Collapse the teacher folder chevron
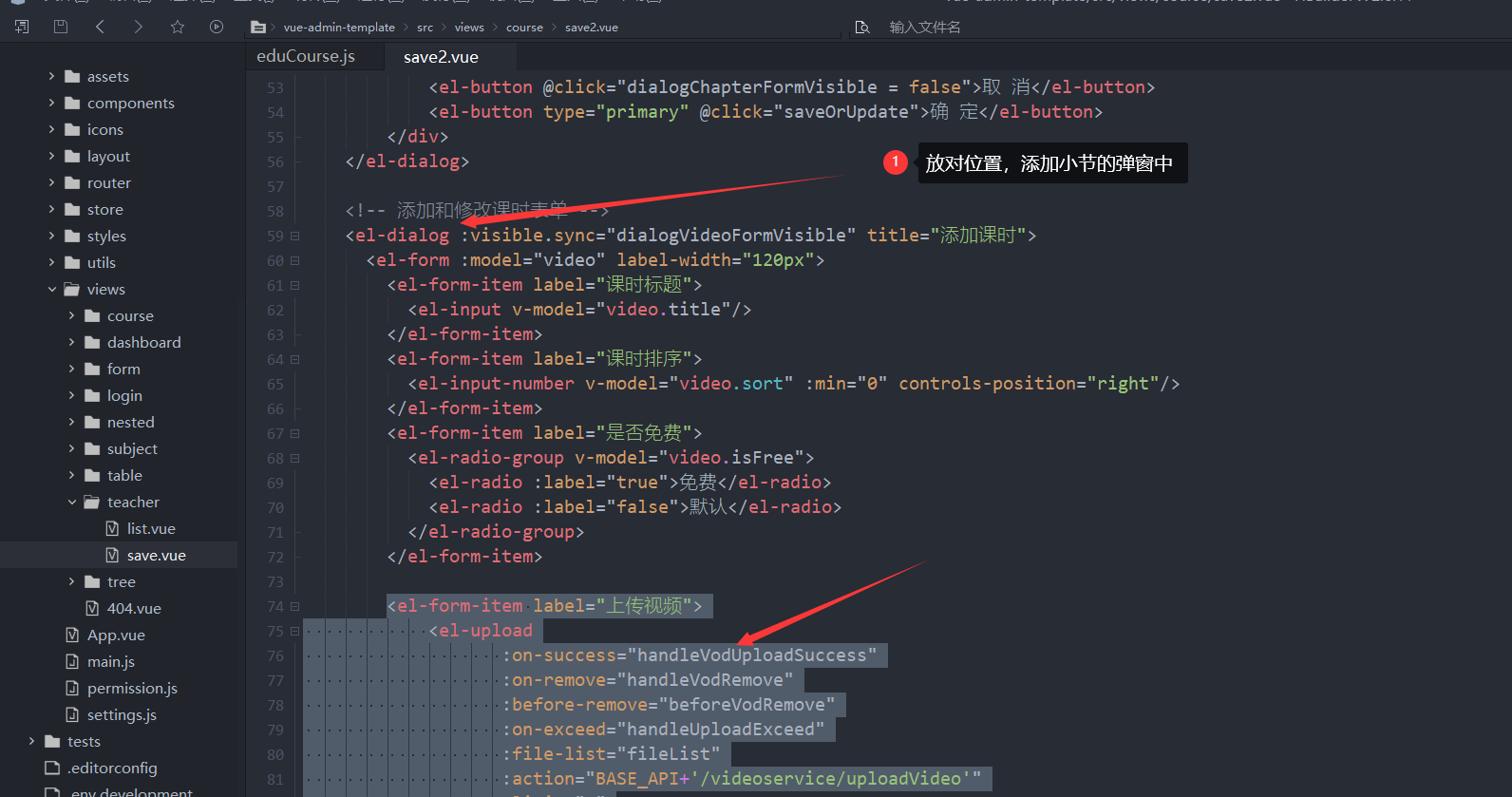Viewport: 1512px width, 797px height. (x=71, y=502)
